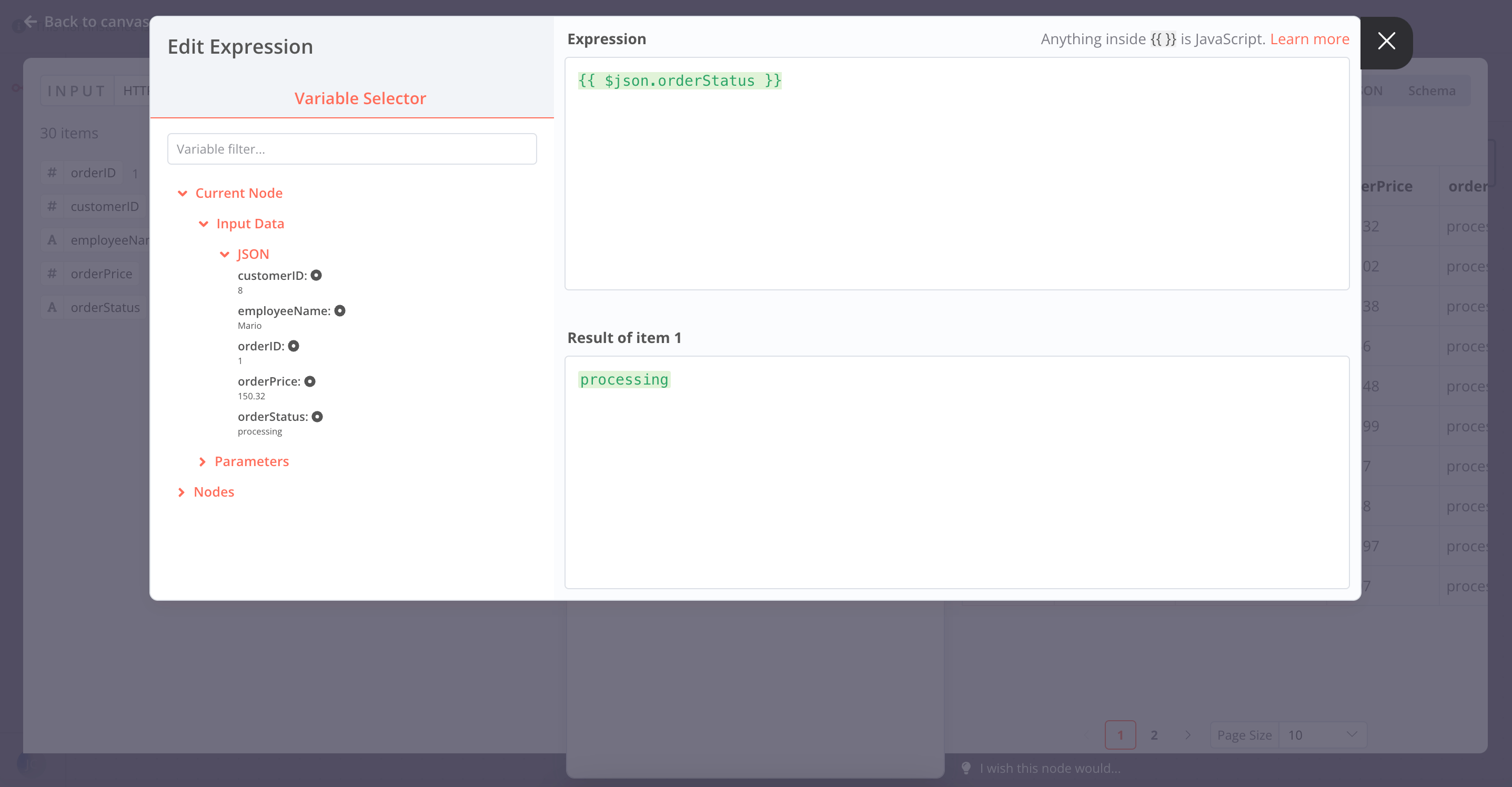Click the lightbulb icon near the feedback field
Viewport: 1512px width, 787px height.
point(965,768)
